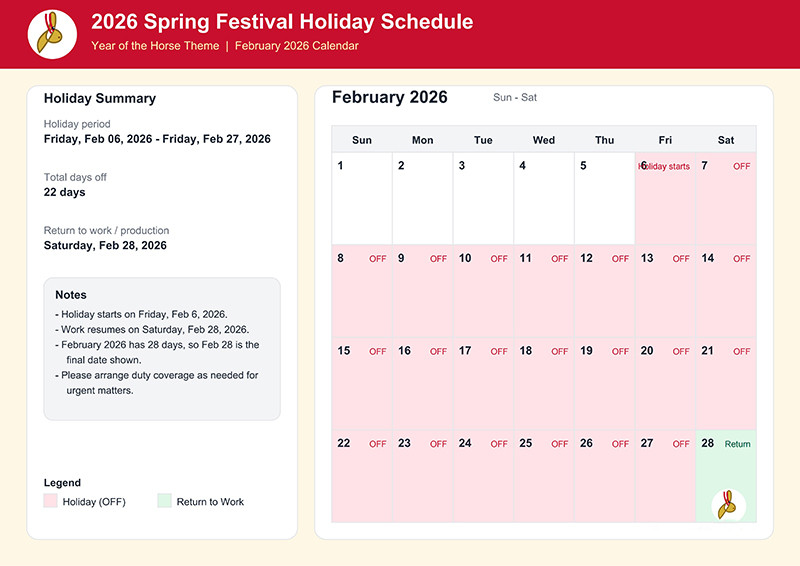800x566 pixels.
Task: Click the 2026 Spring Festival Holiday Schedule title
Action: pyautogui.click(x=282, y=22)
